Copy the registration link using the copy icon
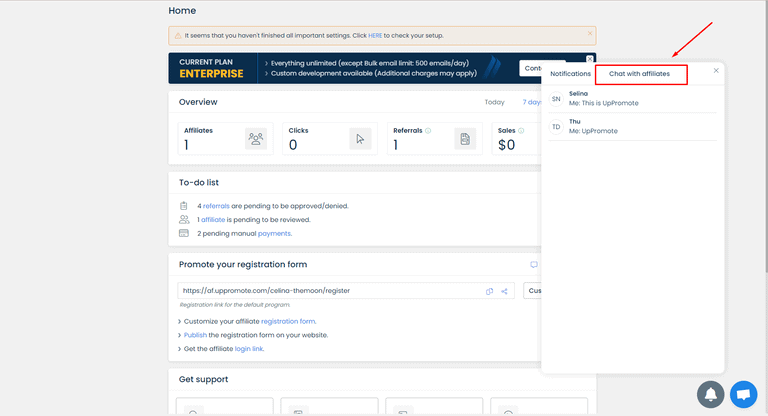 coord(490,291)
